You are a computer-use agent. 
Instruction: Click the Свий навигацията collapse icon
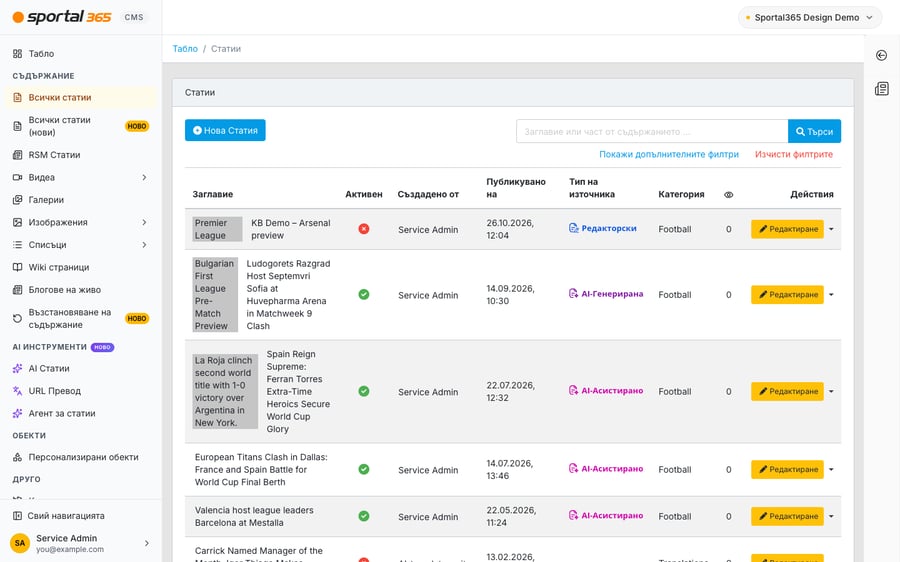(x=17, y=516)
